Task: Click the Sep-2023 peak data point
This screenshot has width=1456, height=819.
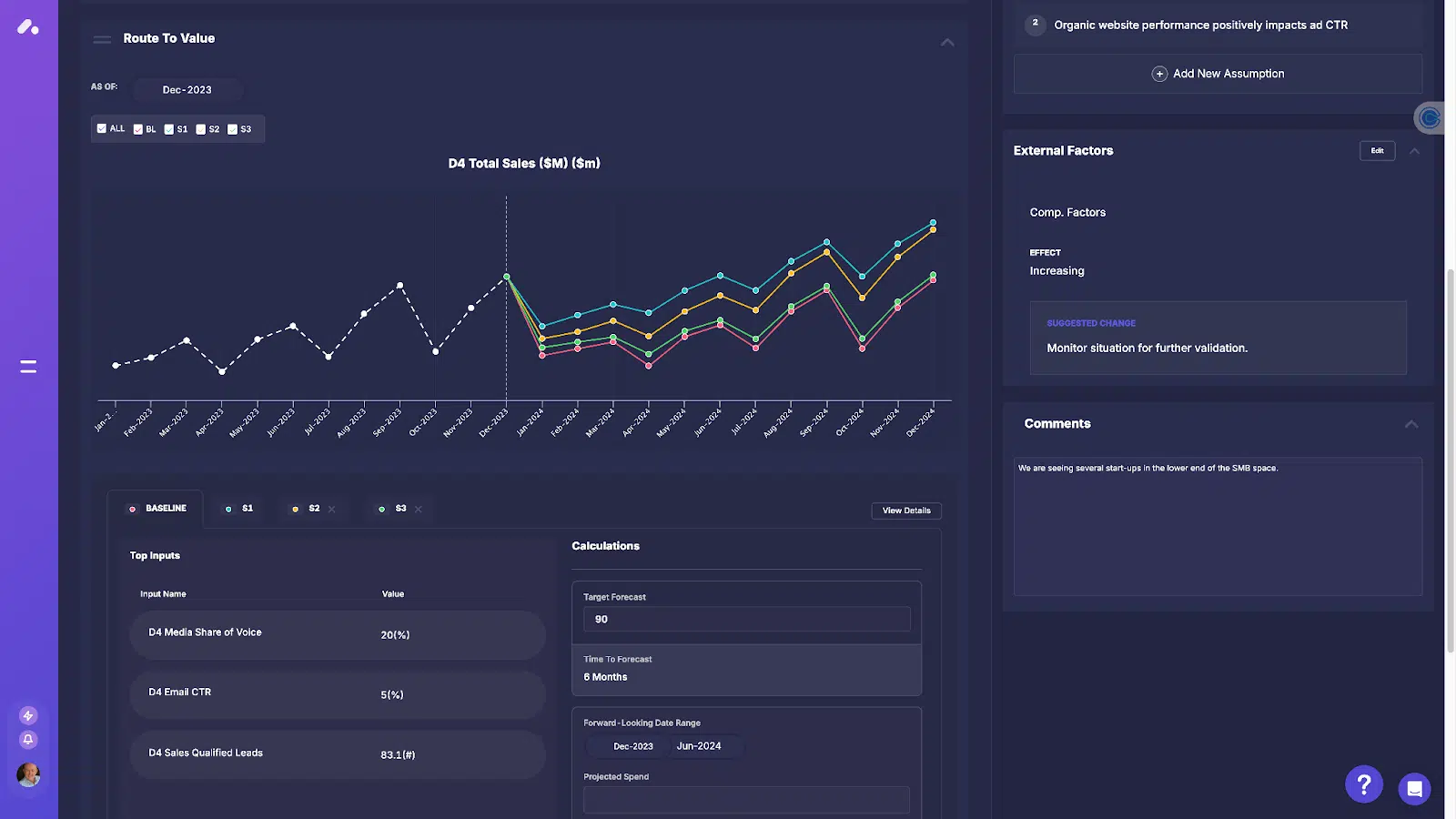Action: point(399,286)
